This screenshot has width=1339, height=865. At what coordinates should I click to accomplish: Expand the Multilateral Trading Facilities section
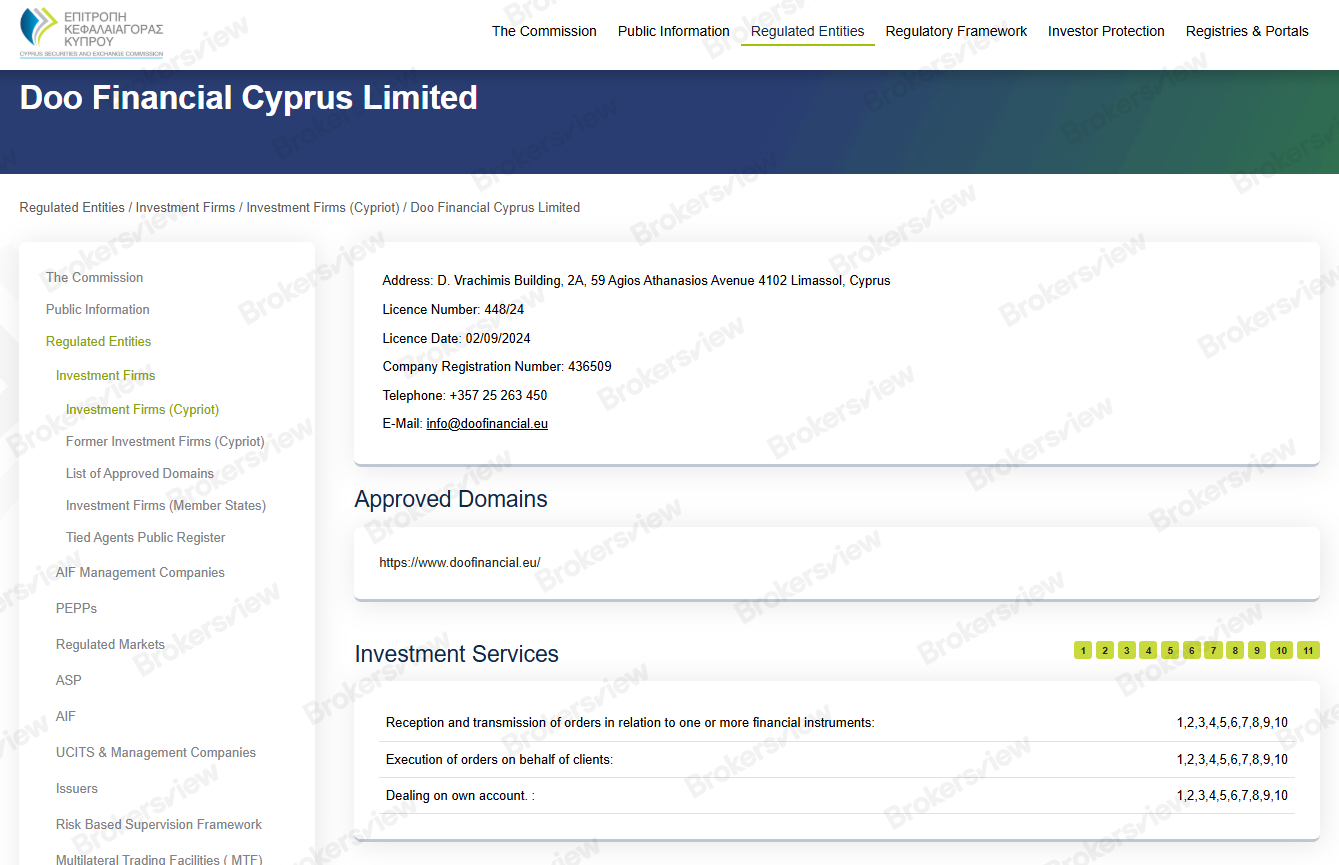[x=160, y=858]
